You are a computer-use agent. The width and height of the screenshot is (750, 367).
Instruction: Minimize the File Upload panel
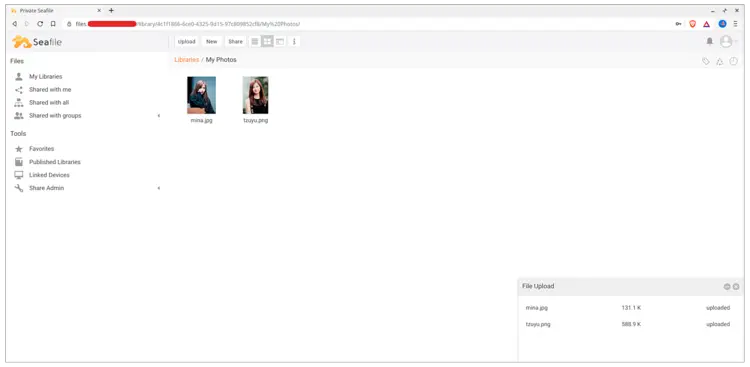(x=727, y=287)
